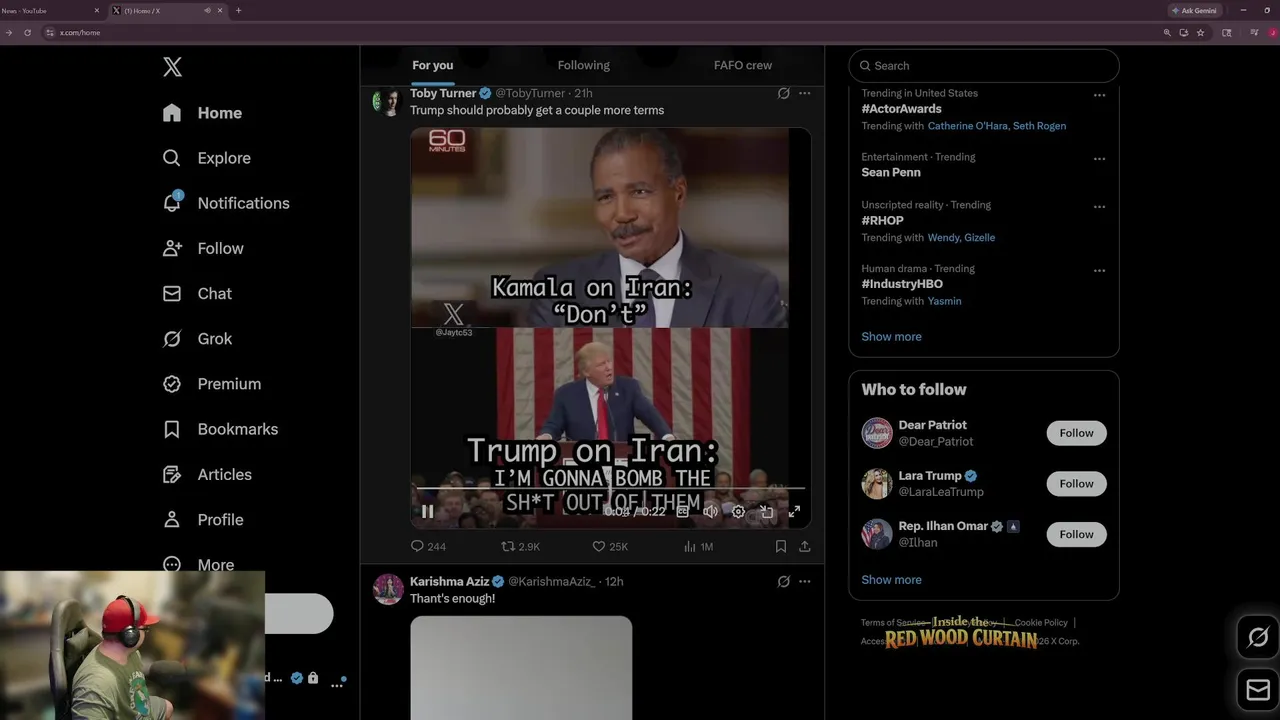Open Chat in left navigation
This screenshot has width=1280, height=720.
coord(197,293)
